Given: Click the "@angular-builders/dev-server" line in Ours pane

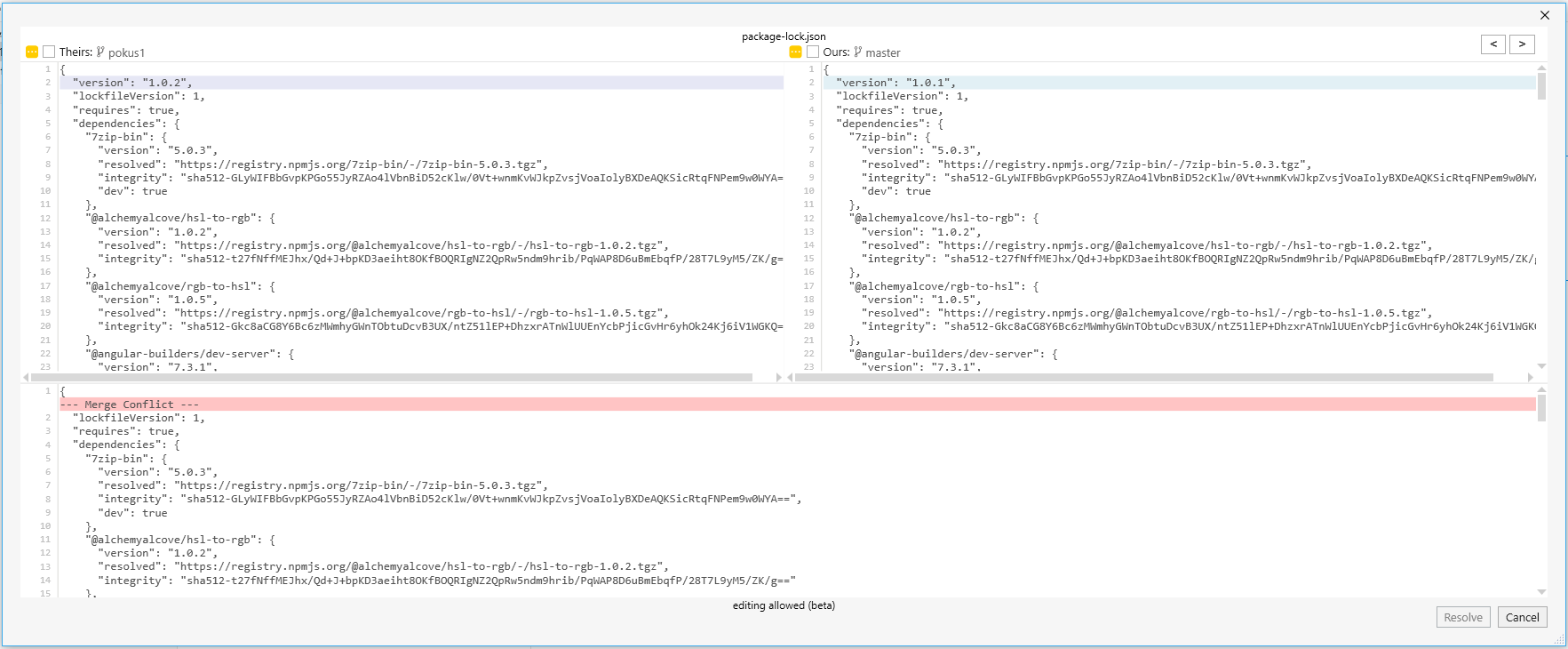Looking at the screenshot, I should coord(953,354).
